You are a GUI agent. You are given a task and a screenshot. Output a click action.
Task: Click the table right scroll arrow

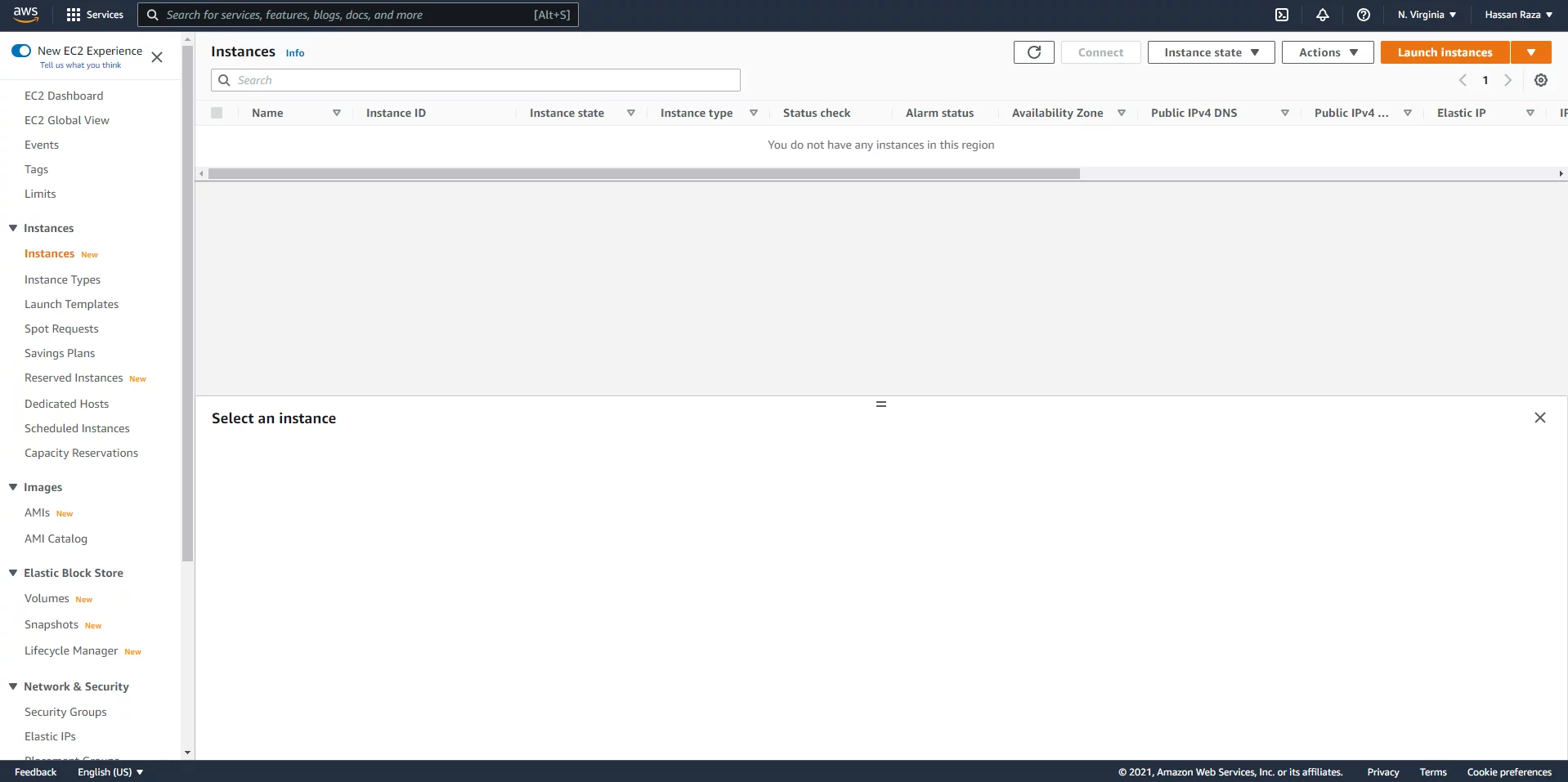pos(1561,173)
